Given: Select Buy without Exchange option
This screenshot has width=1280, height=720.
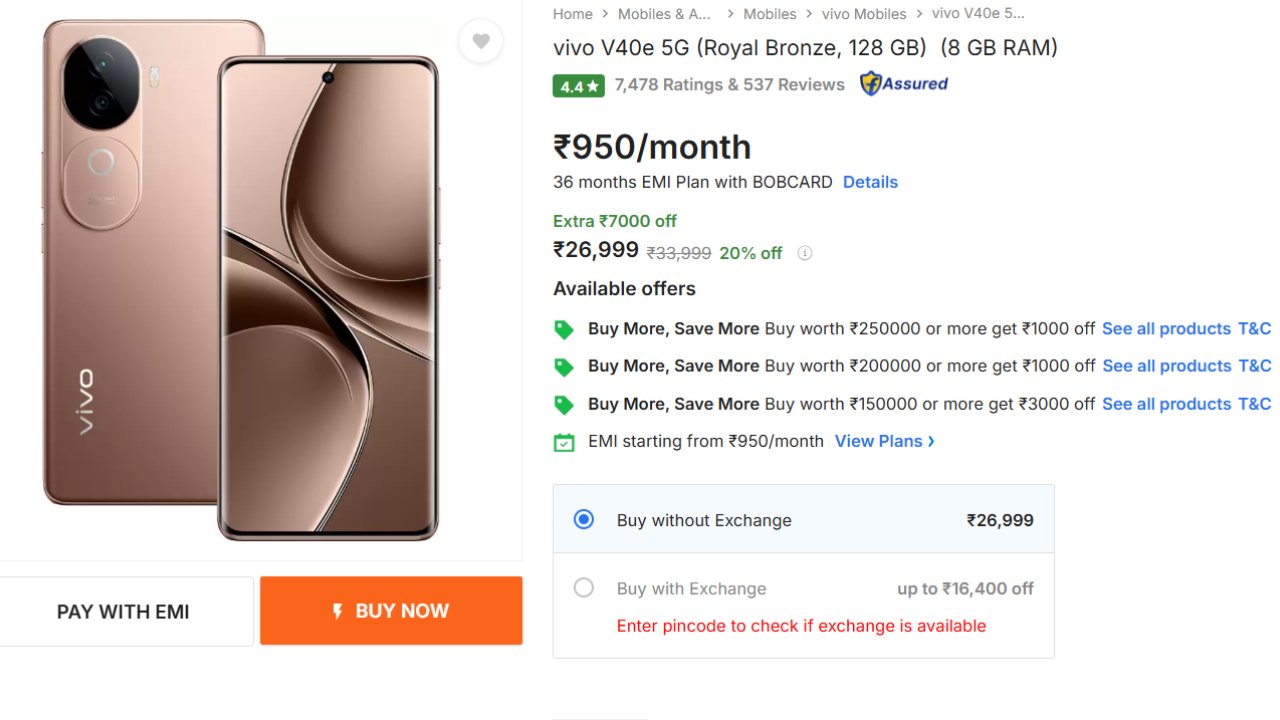Looking at the screenshot, I should (x=584, y=519).
